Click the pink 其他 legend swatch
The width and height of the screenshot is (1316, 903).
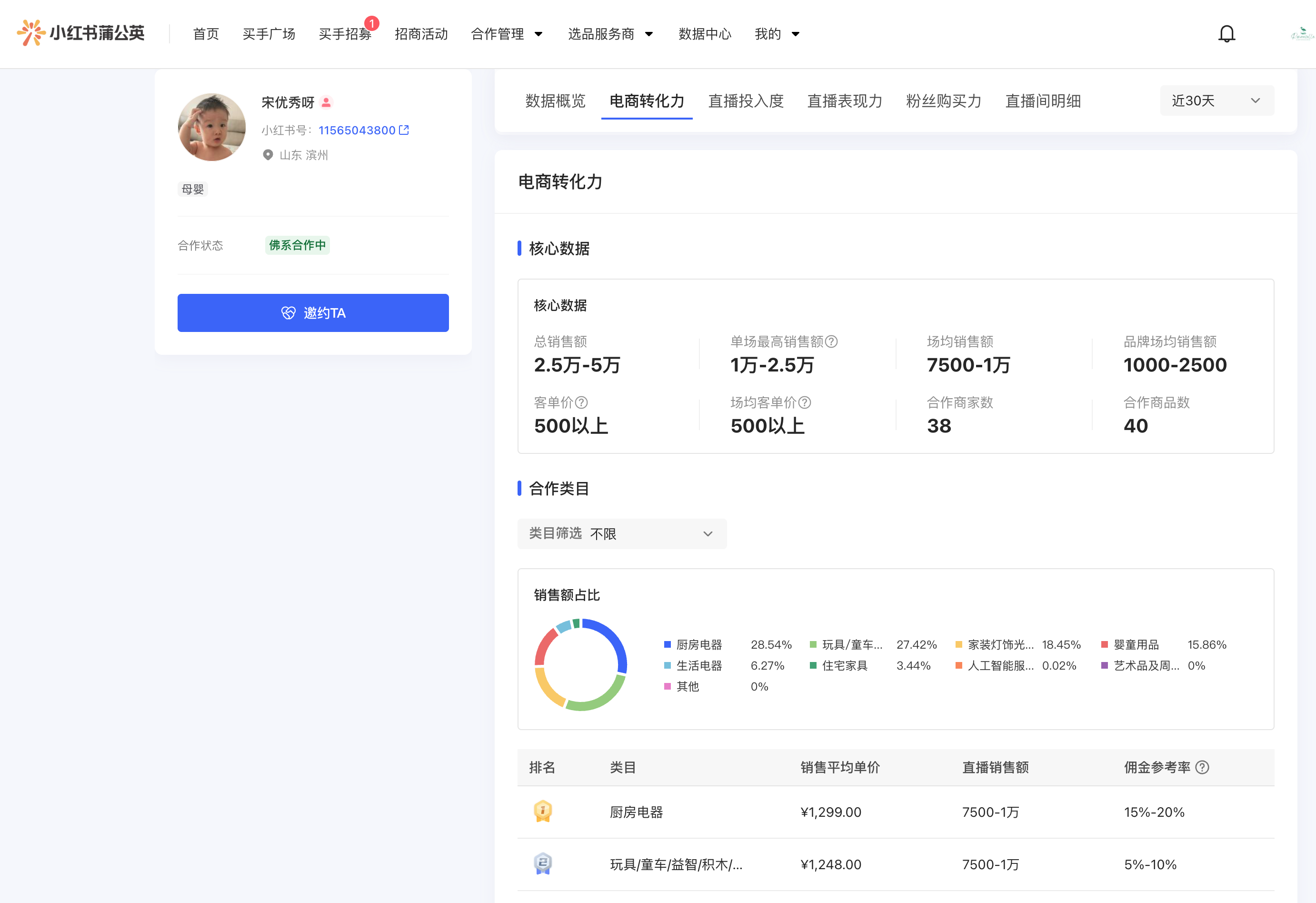click(667, 686)
